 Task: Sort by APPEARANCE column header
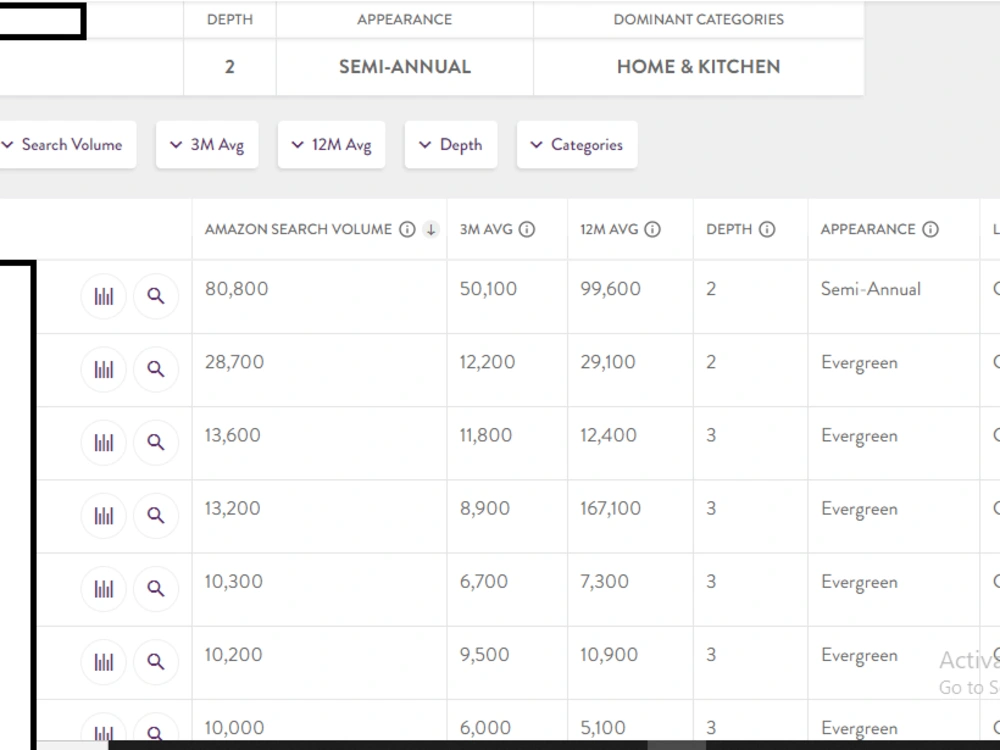868,229
